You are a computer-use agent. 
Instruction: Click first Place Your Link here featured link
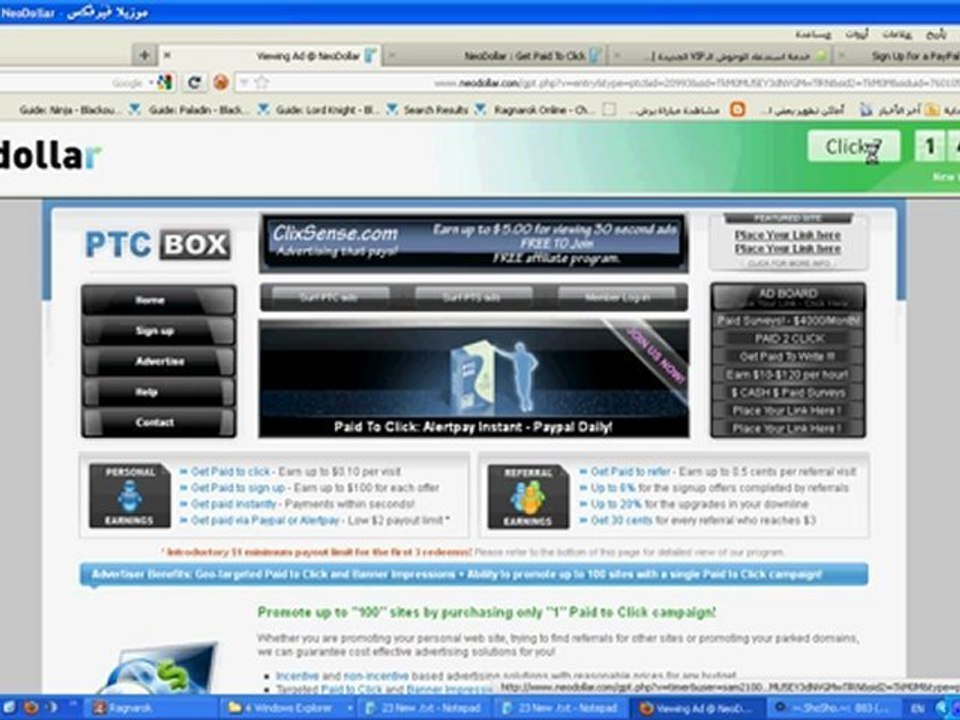[787, 235]
